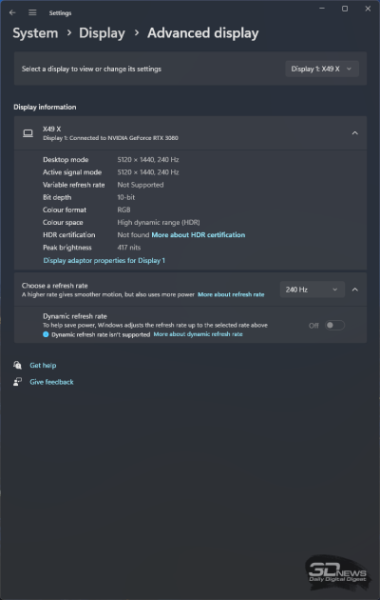Click the Get help link

(43, 365)
